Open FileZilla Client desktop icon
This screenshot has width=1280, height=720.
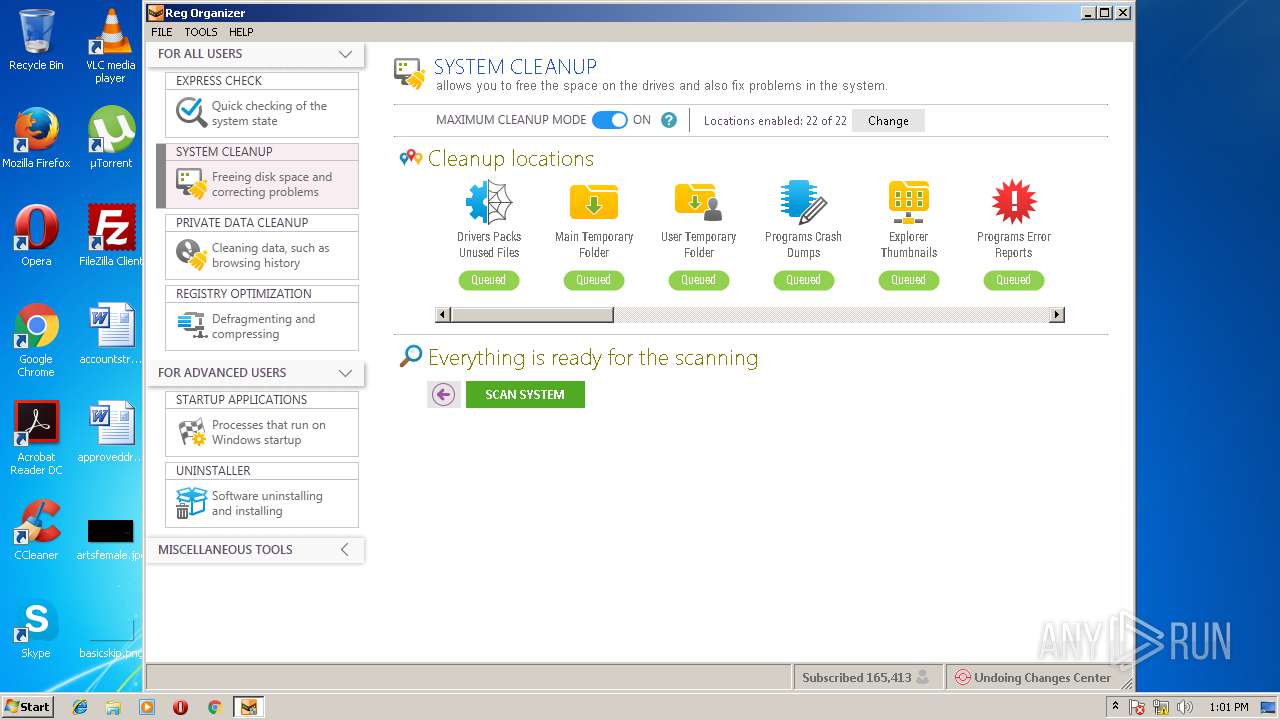(110, 236)
